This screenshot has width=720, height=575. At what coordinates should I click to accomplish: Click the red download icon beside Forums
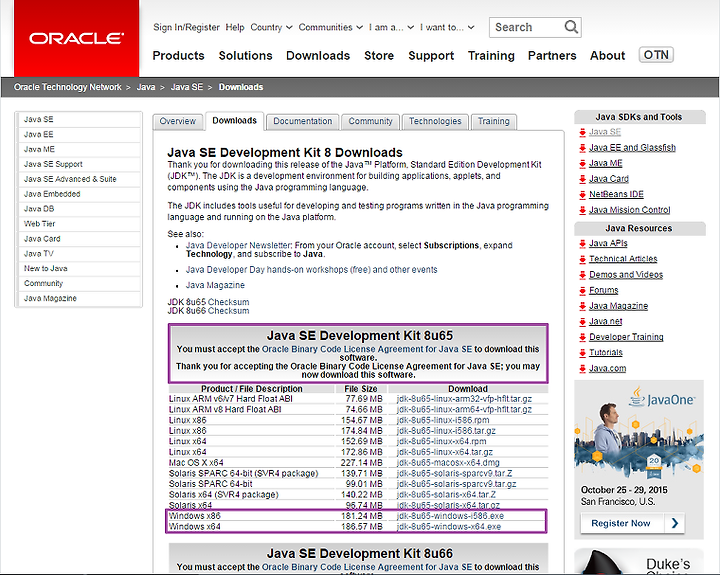582,291
